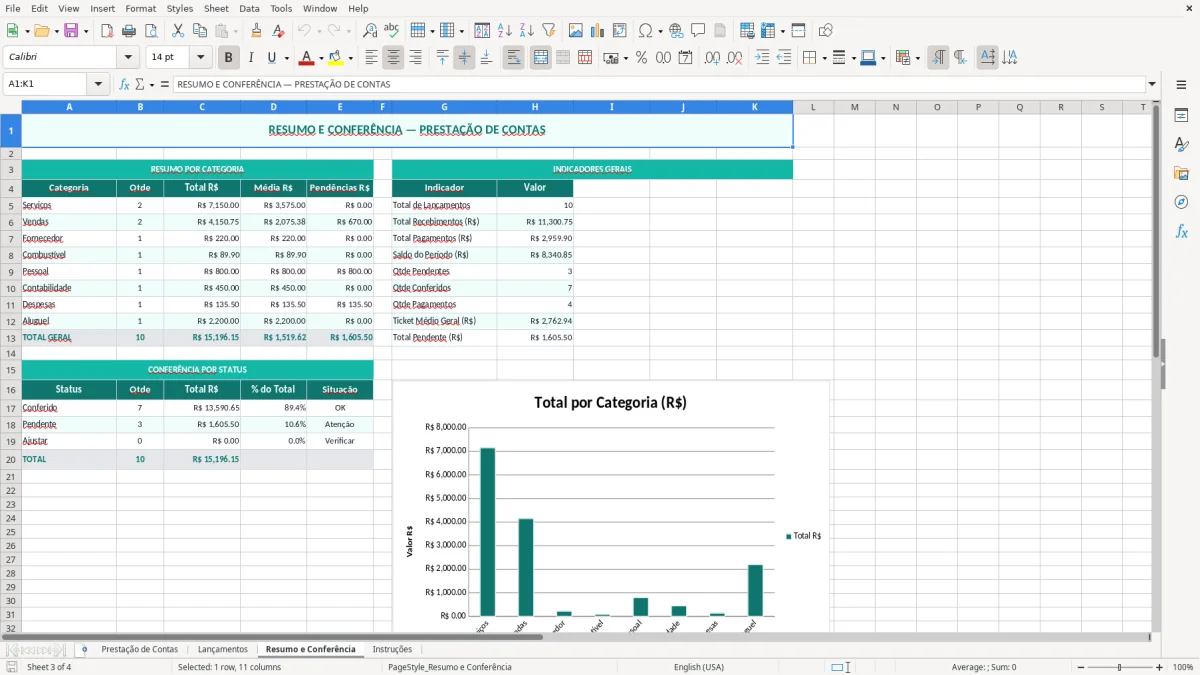Screen dimensions: 1200x675
Task: Switch to the Lançamentos sheet tab
Action: [x=222, y=649]
